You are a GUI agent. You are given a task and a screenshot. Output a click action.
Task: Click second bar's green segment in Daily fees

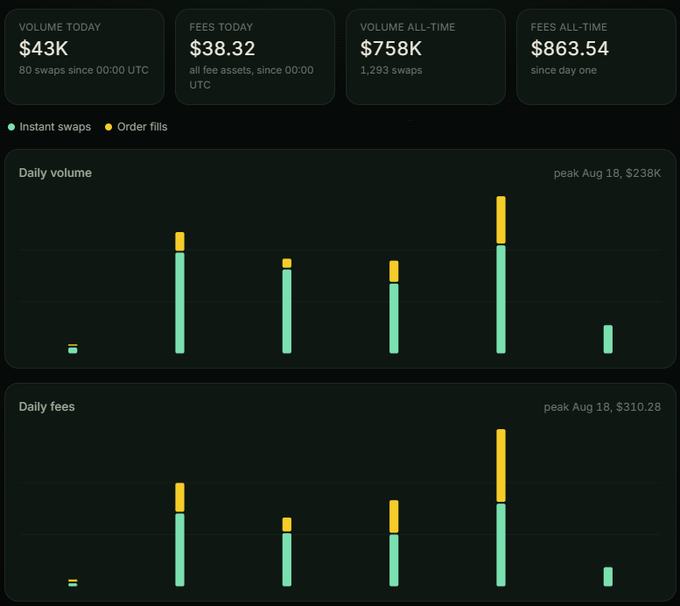tap(180, 550)
